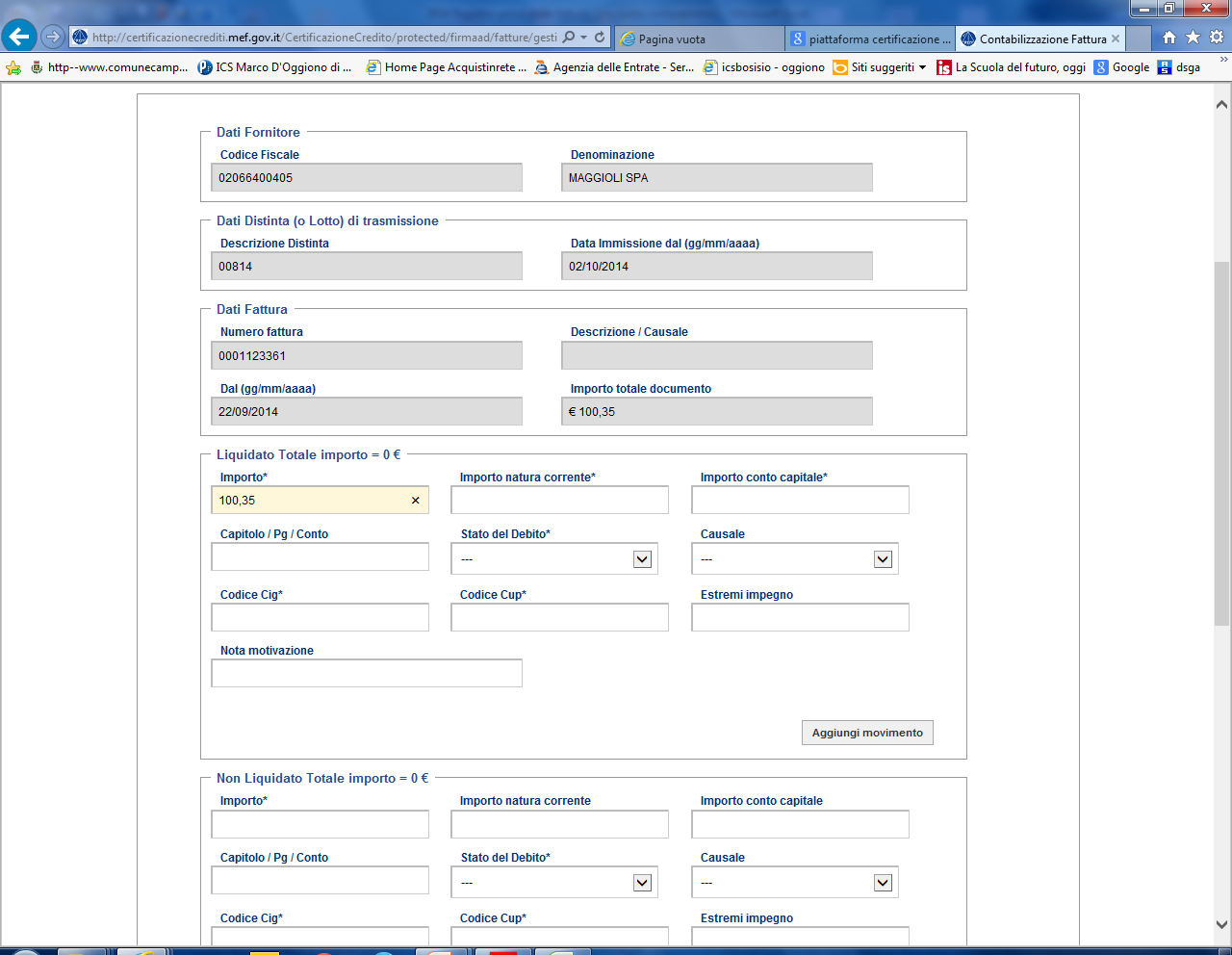Click Liquidato Capitolo / Pg / Conto field
Screen dimensions: 1232x955
tap(320, 557)
